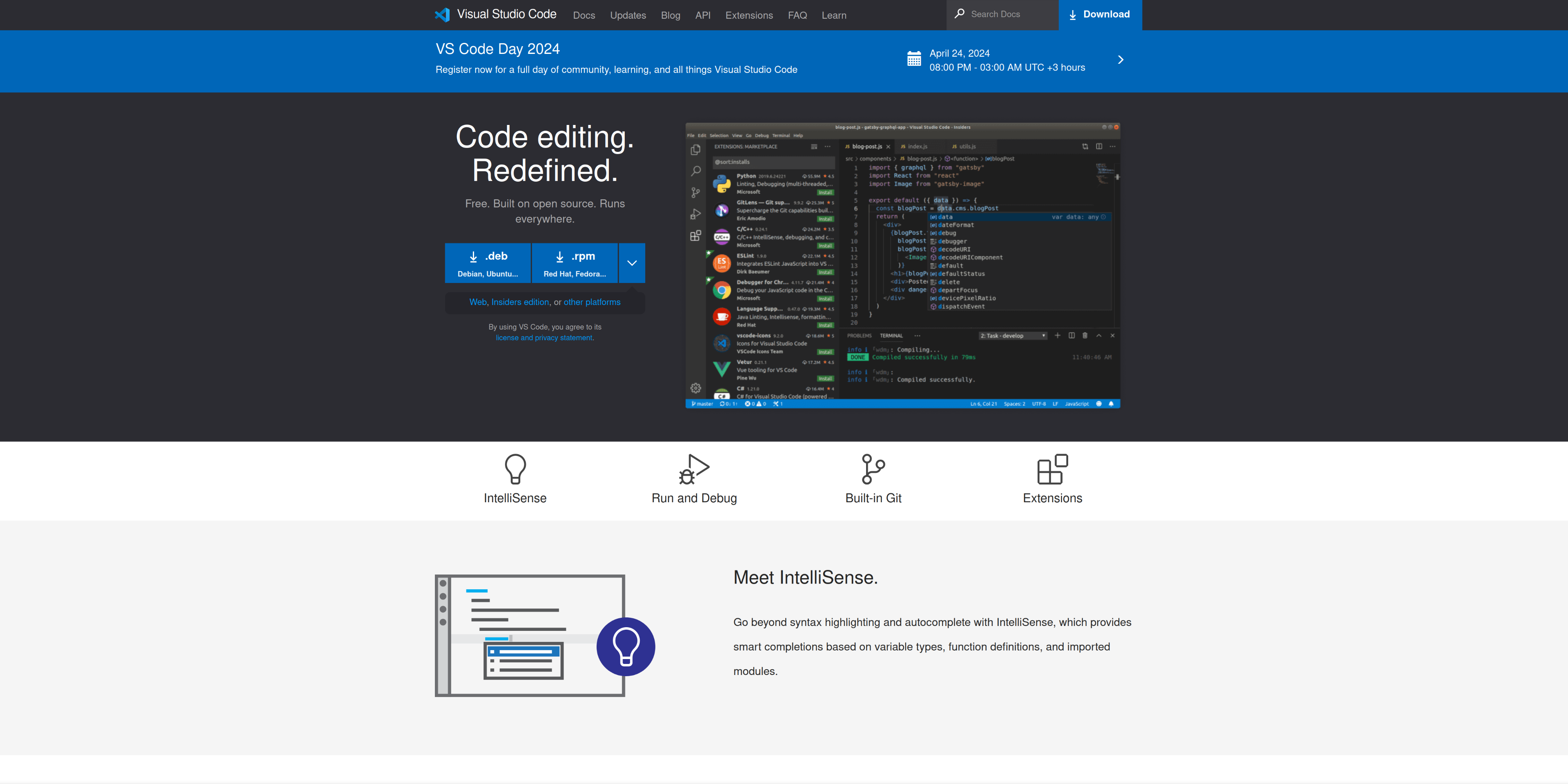Screen dimensions: 1568x784
Task: Click the Explorer files icon in screenshot sidebar
Action: click(696, 150)
